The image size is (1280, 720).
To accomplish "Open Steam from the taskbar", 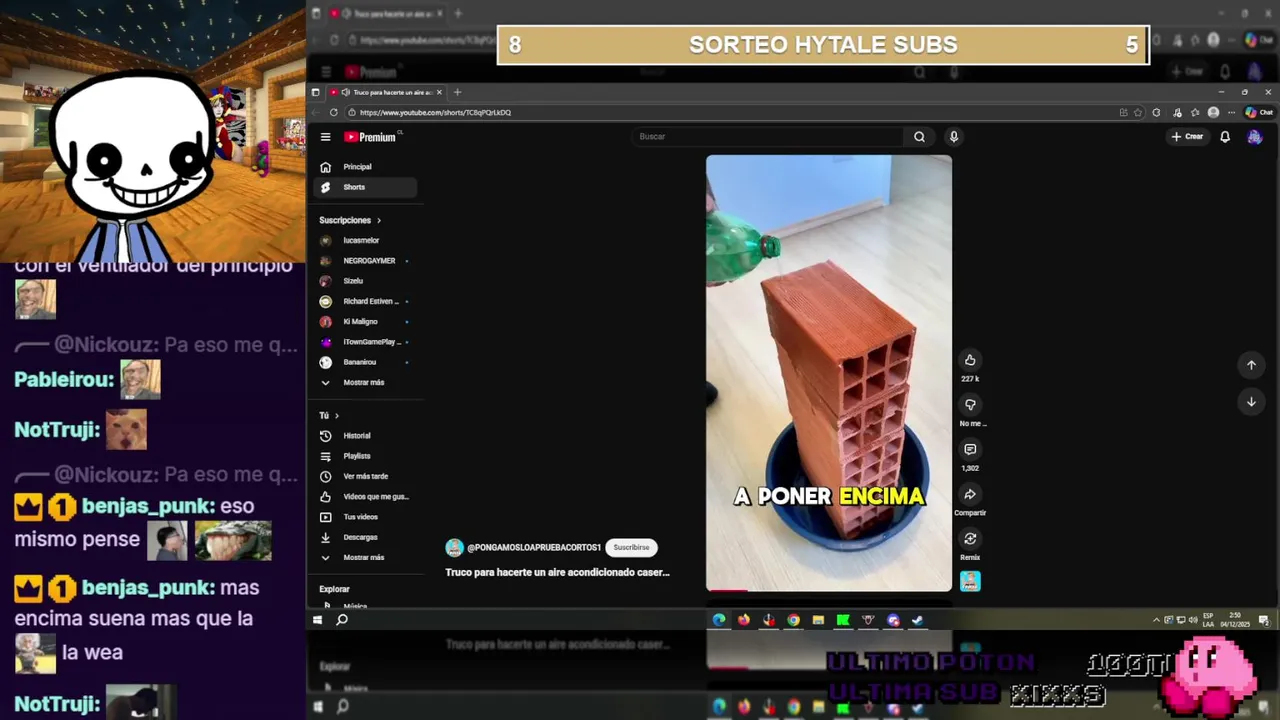I will [917, 620].
